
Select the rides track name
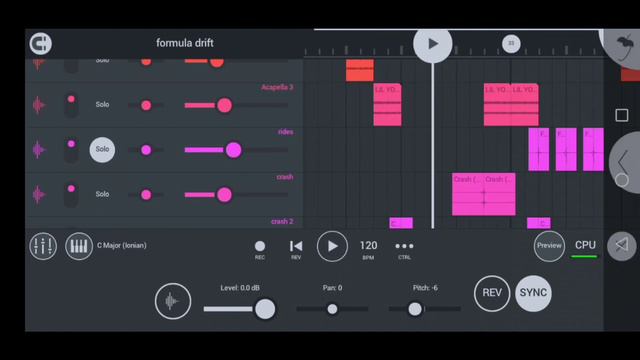[285, 131]
